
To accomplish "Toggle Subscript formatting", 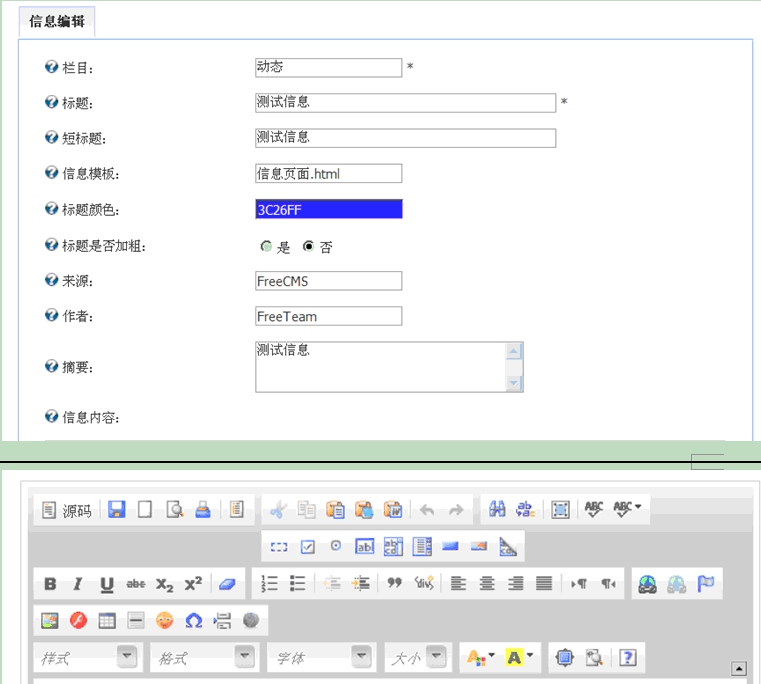I will [x=164, y=584].
